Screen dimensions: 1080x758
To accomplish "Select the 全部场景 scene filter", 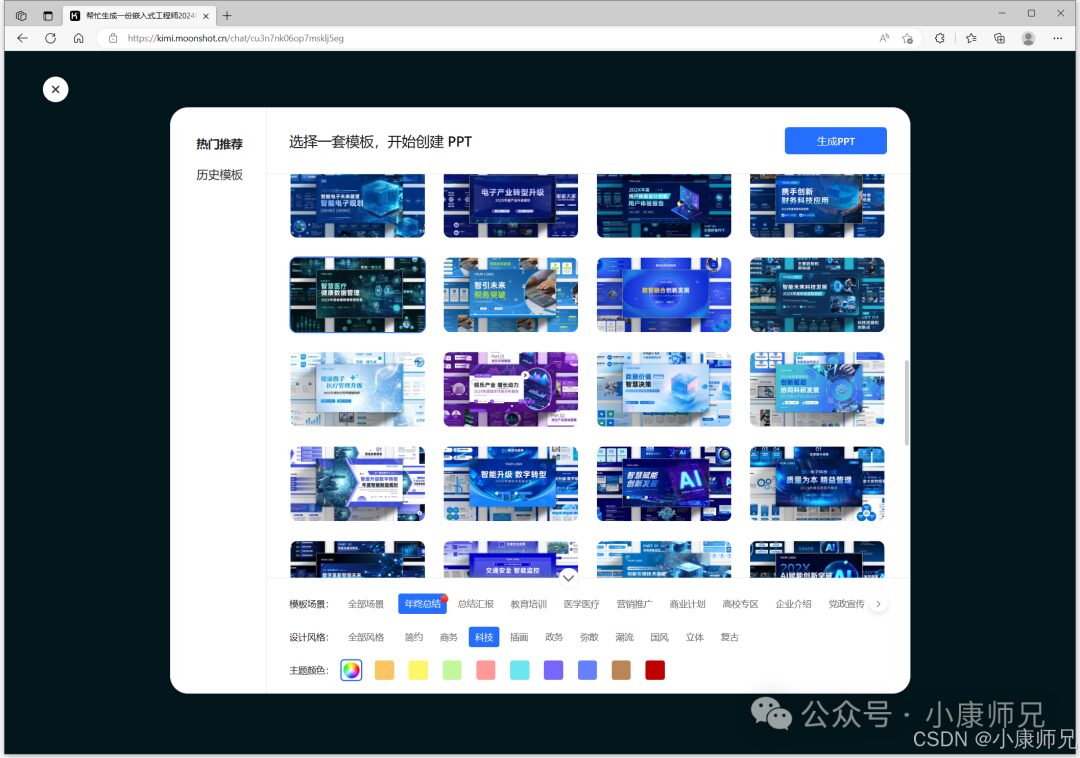I will click(x=366, y=604).
